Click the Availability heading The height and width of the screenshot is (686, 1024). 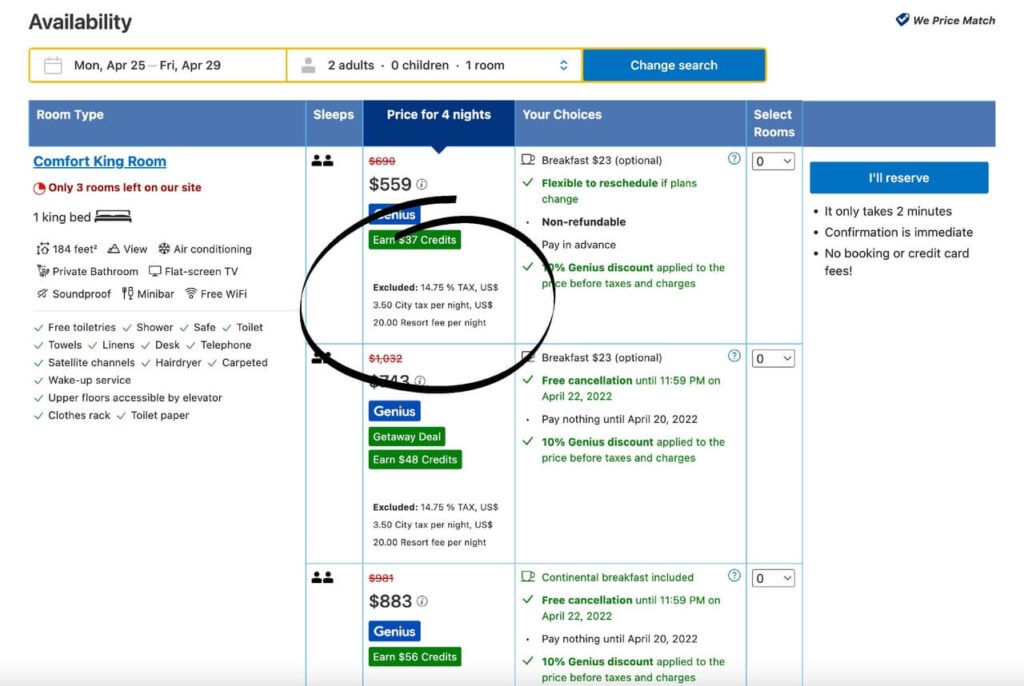80,22
